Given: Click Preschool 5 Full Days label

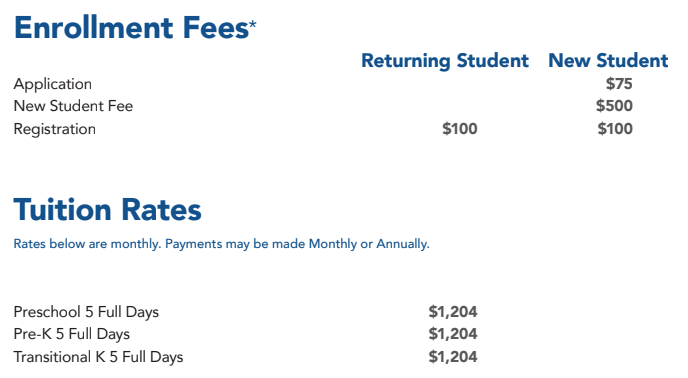Looking at the screenshot, I should 86,312.
